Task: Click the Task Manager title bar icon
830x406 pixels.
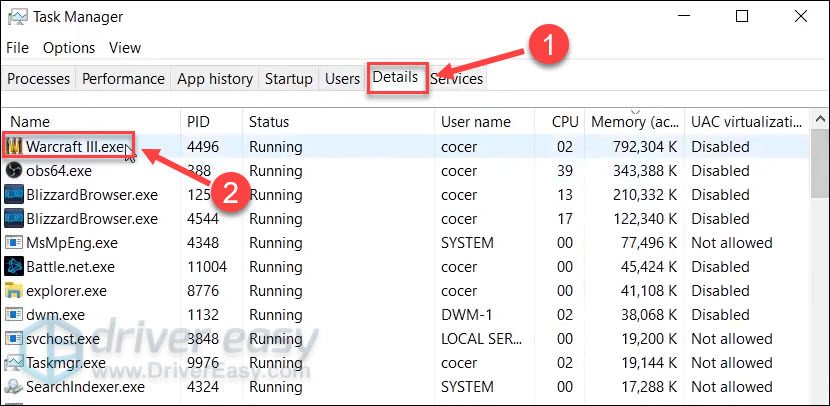Action: click(x=17, y=16)
